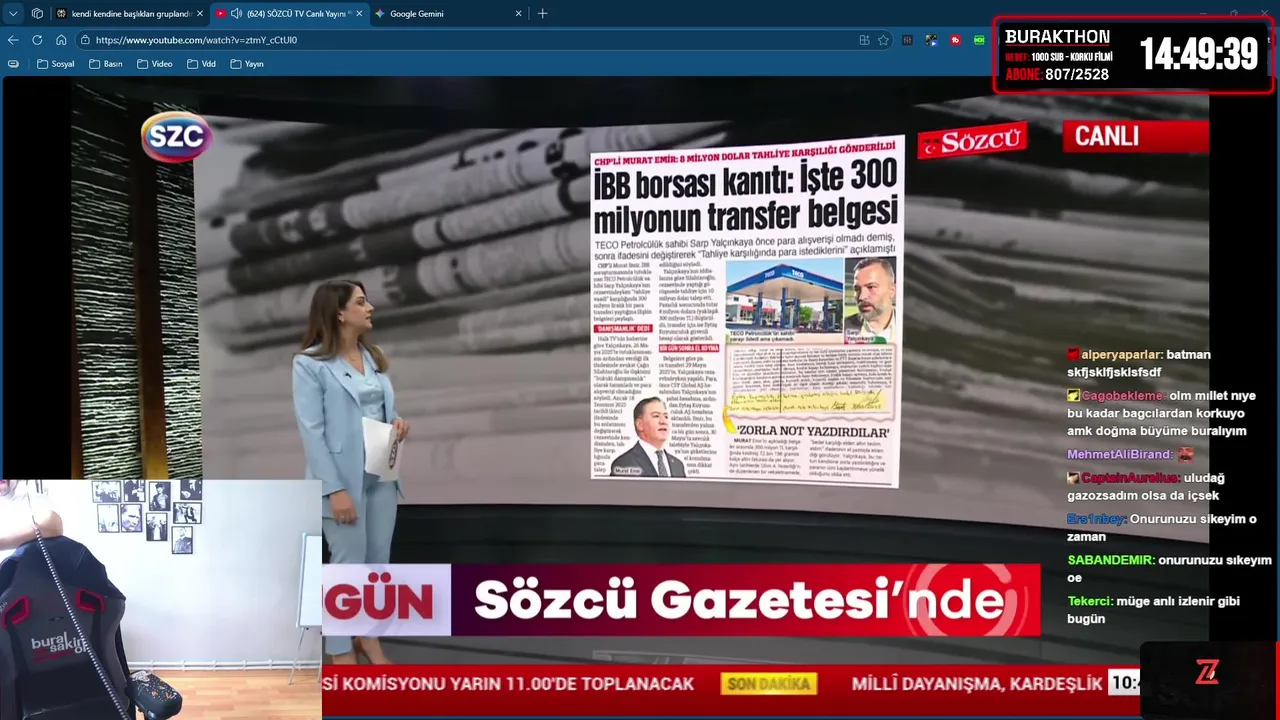Click chat username CaptainAurelius
Viewport: 1280px width, 720px height.
coord(1130,478)
